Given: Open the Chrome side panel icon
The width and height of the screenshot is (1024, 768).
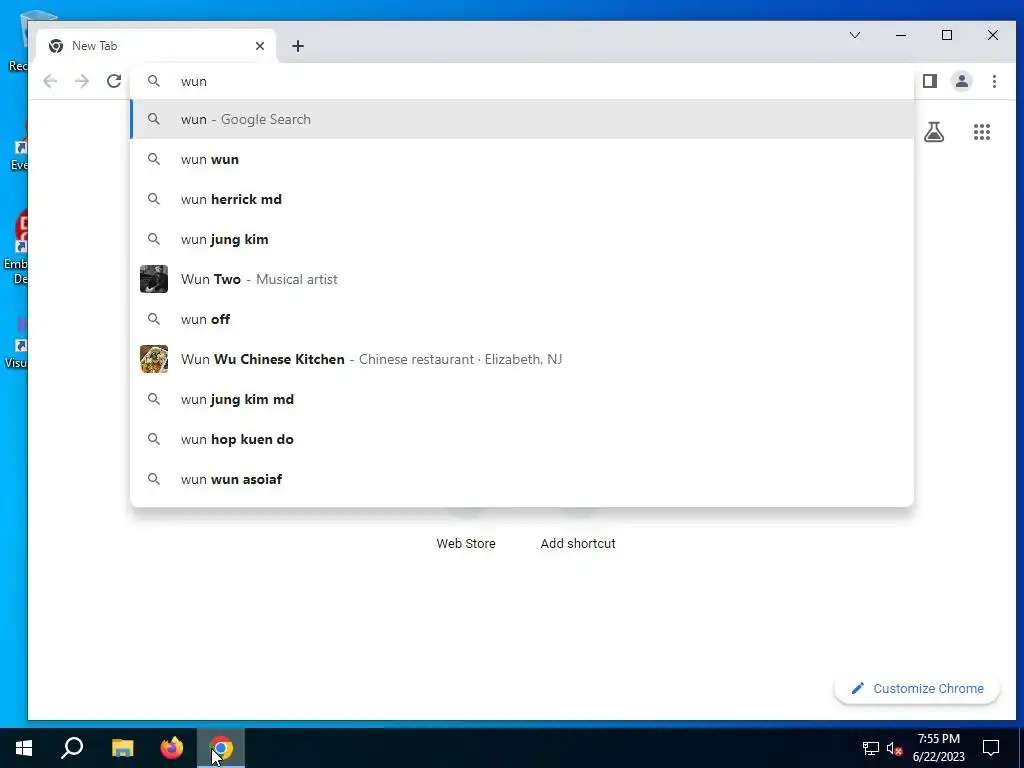Looking at the screenshot, I should 930,81.
